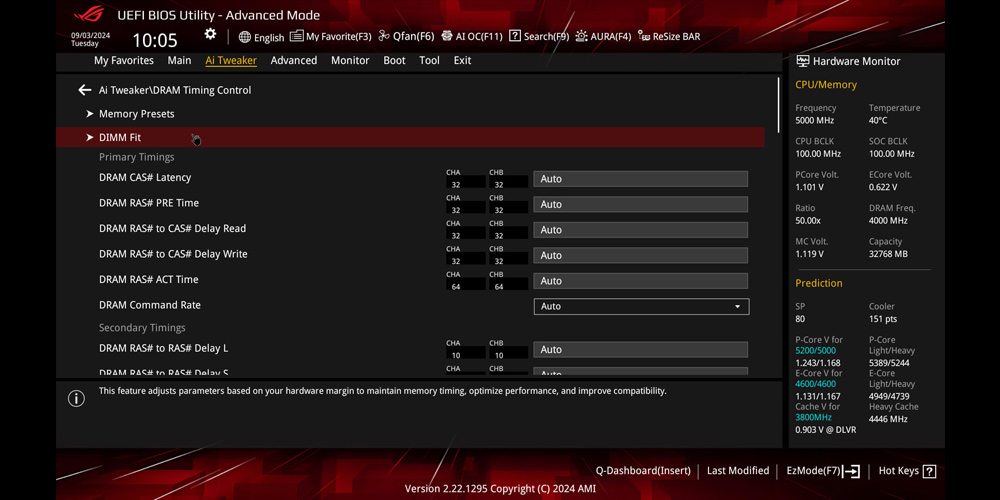This screenshot has height=500, width=1000.
Task: Click the vertical scrollbar of settings list
Action: pos(779,105)
